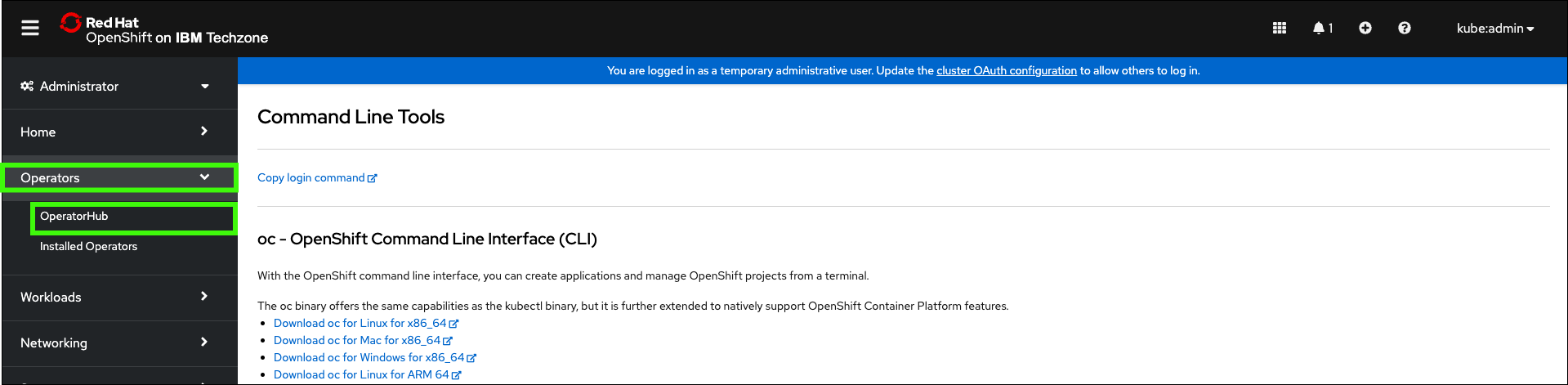This screenshot has height=385, width=1568.
Task: Expand the Home navigation section
Action: (114, 132)
